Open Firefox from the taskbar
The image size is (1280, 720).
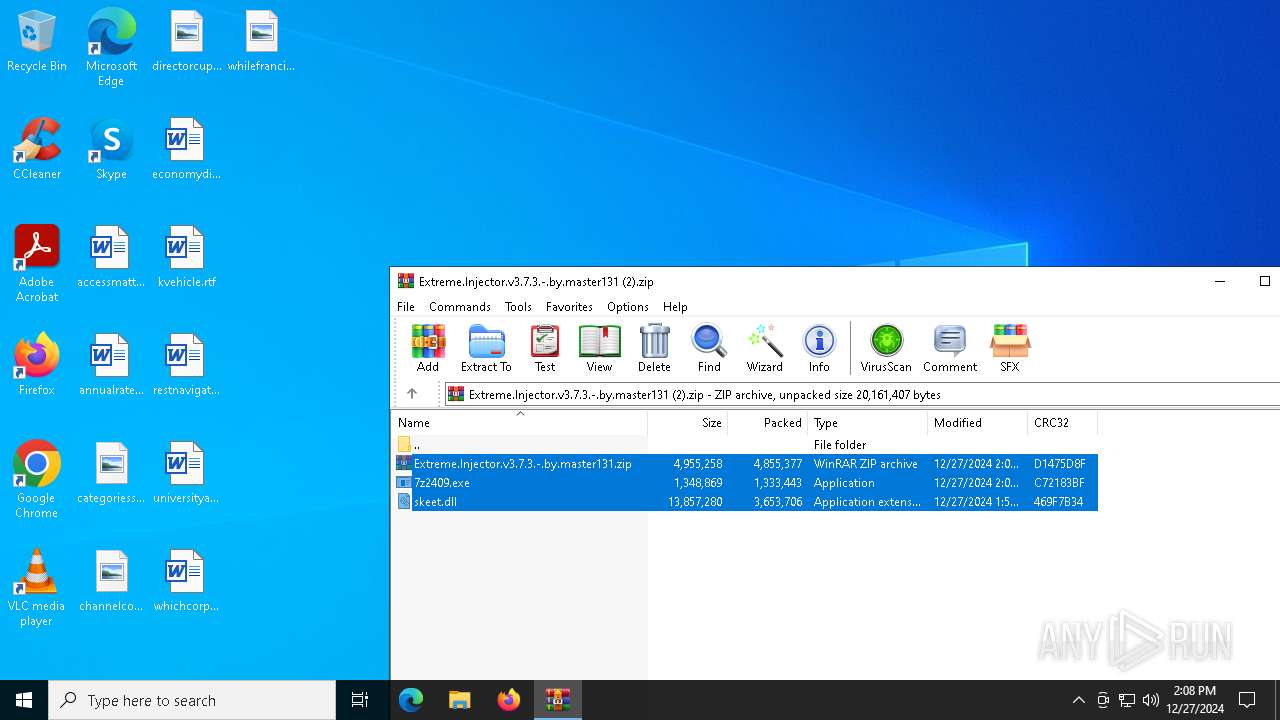click(509, 700)
